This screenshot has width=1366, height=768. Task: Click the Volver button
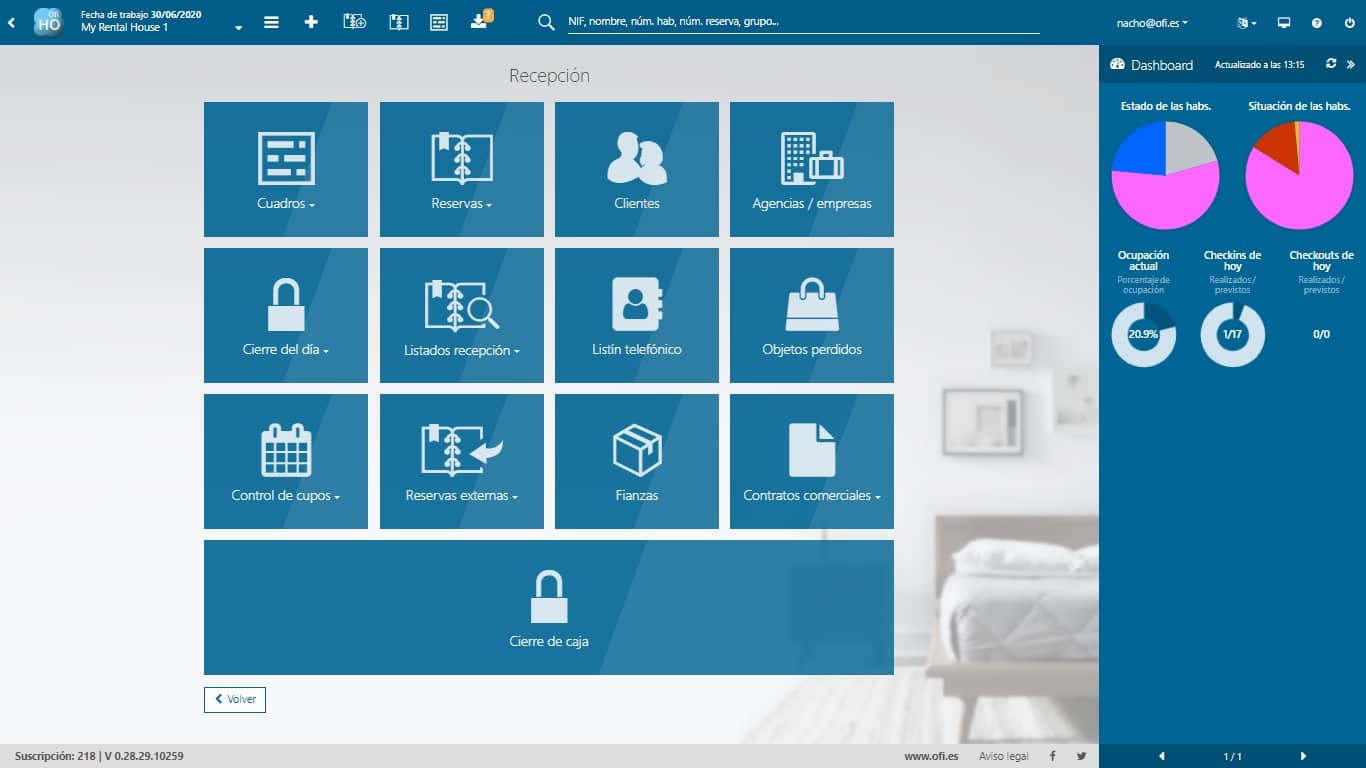[x=234, y=699]
